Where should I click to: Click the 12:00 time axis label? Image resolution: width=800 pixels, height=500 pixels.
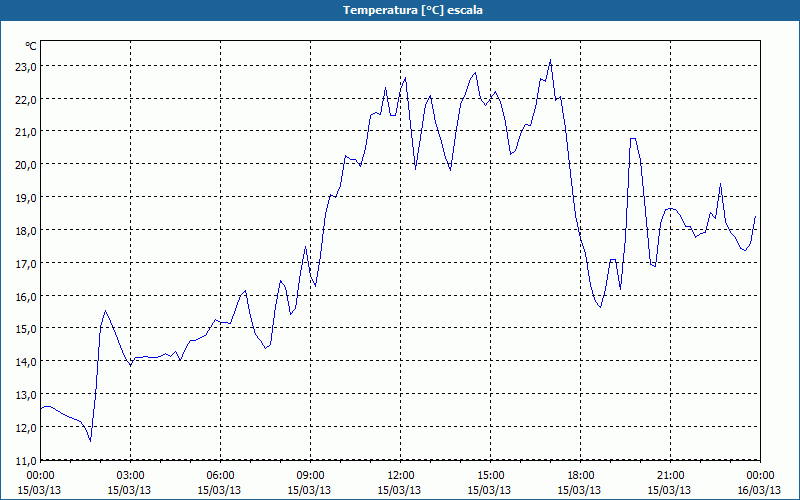coord(401,475)
